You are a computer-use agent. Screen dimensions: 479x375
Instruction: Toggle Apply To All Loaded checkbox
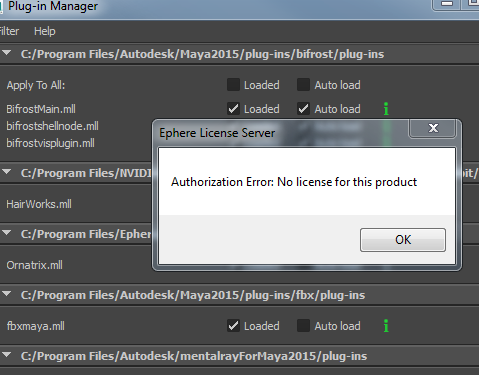tap(233, 85)
